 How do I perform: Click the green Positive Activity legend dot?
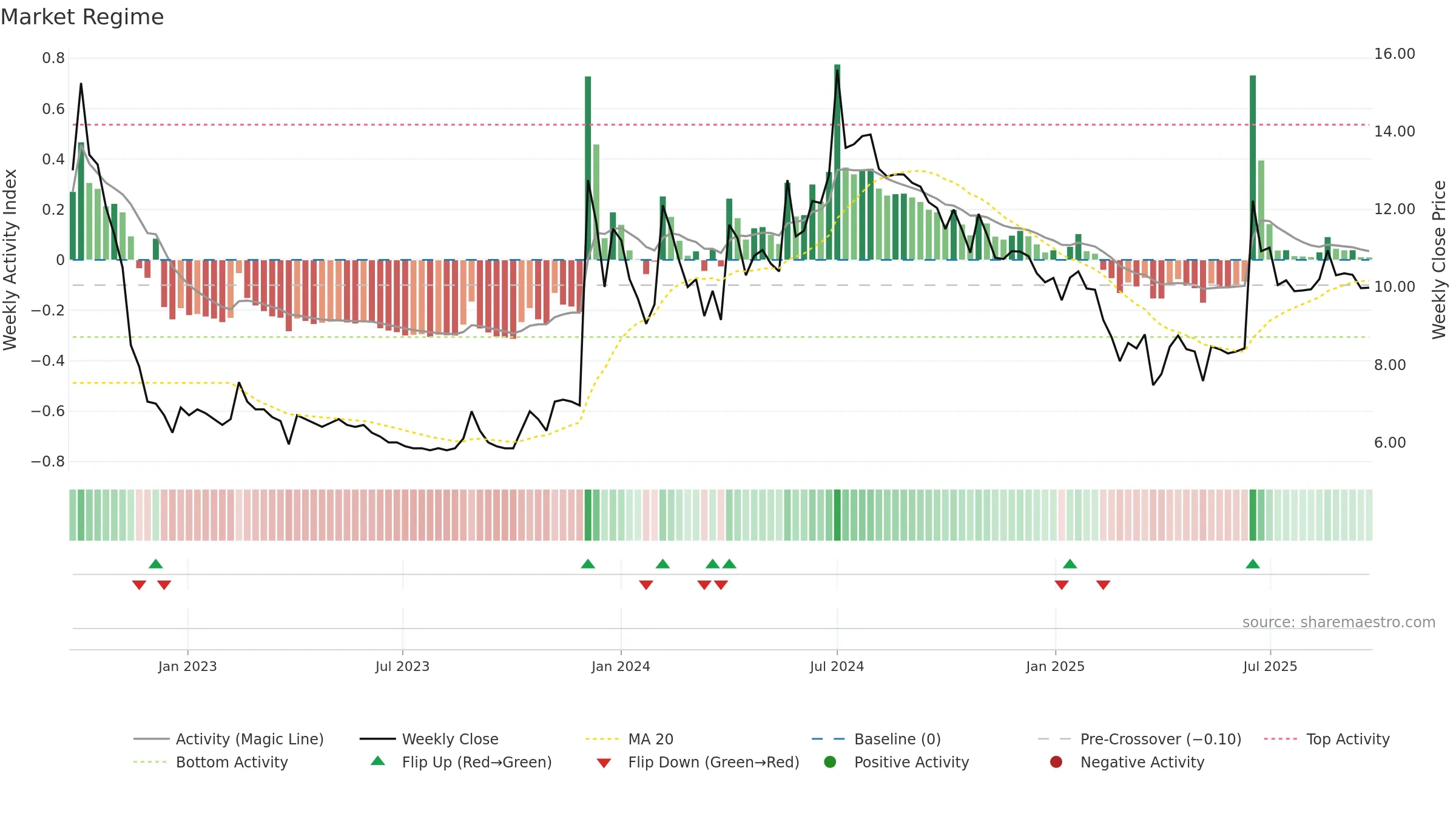[x=830, y=761]
